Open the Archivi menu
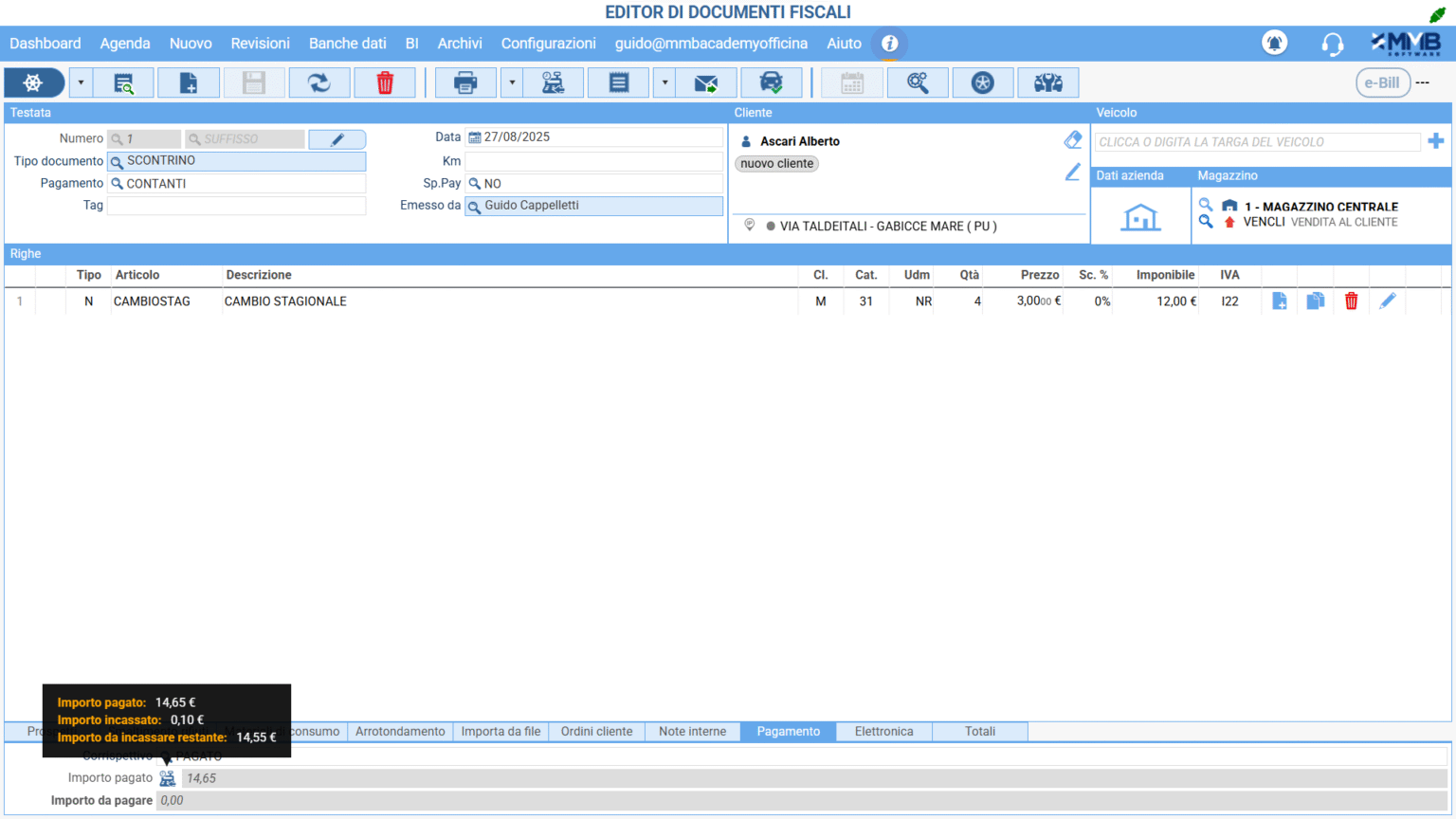The height and width of the screenshot is (819, 1456). (x=460, y=44)
